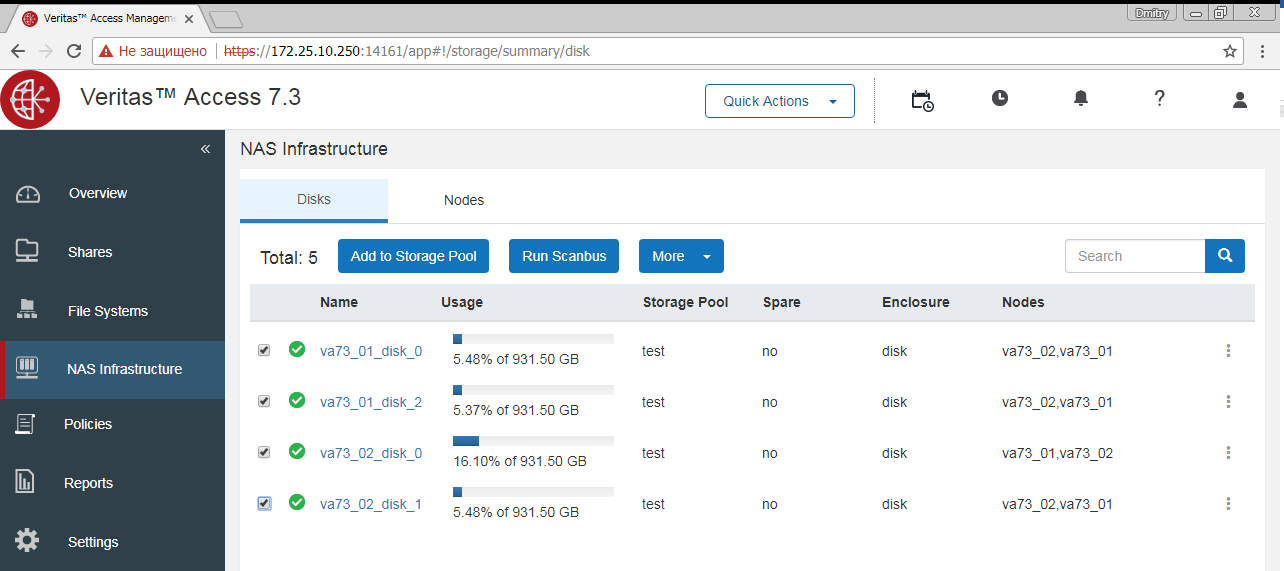Click Add to Storage Pool button
Image resolution: width=1284 pixels, height=571 pixels.
click(x=414, y=256)
